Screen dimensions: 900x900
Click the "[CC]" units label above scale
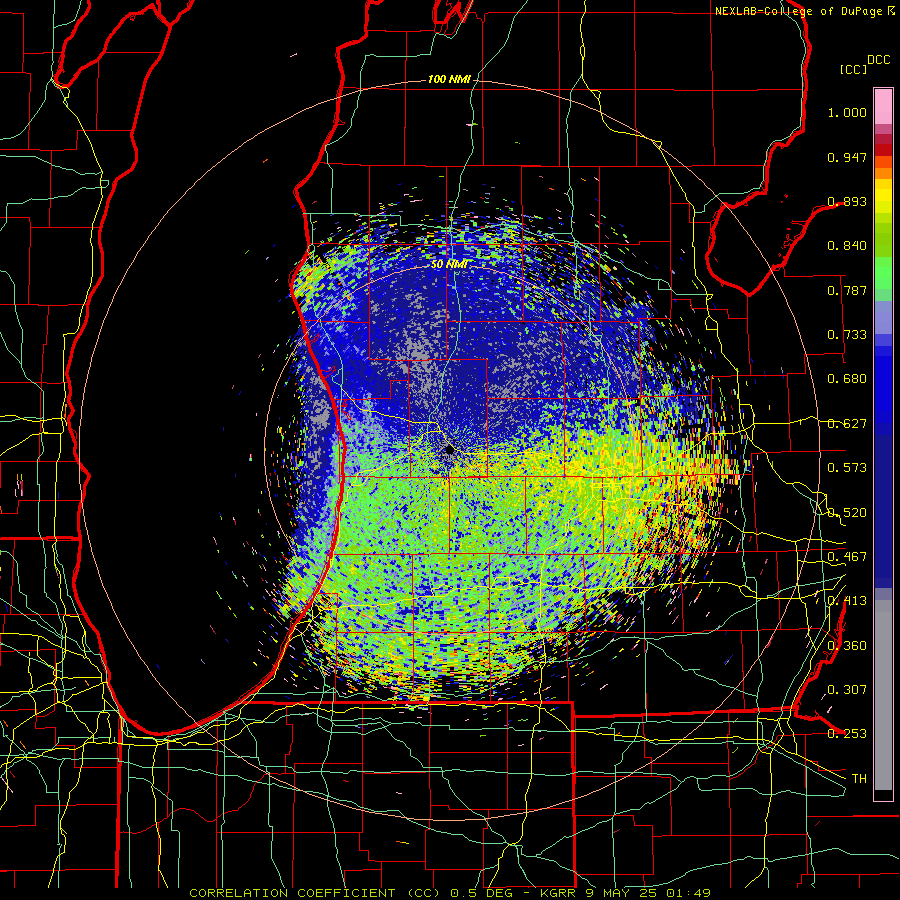click(x=853, y=69)
